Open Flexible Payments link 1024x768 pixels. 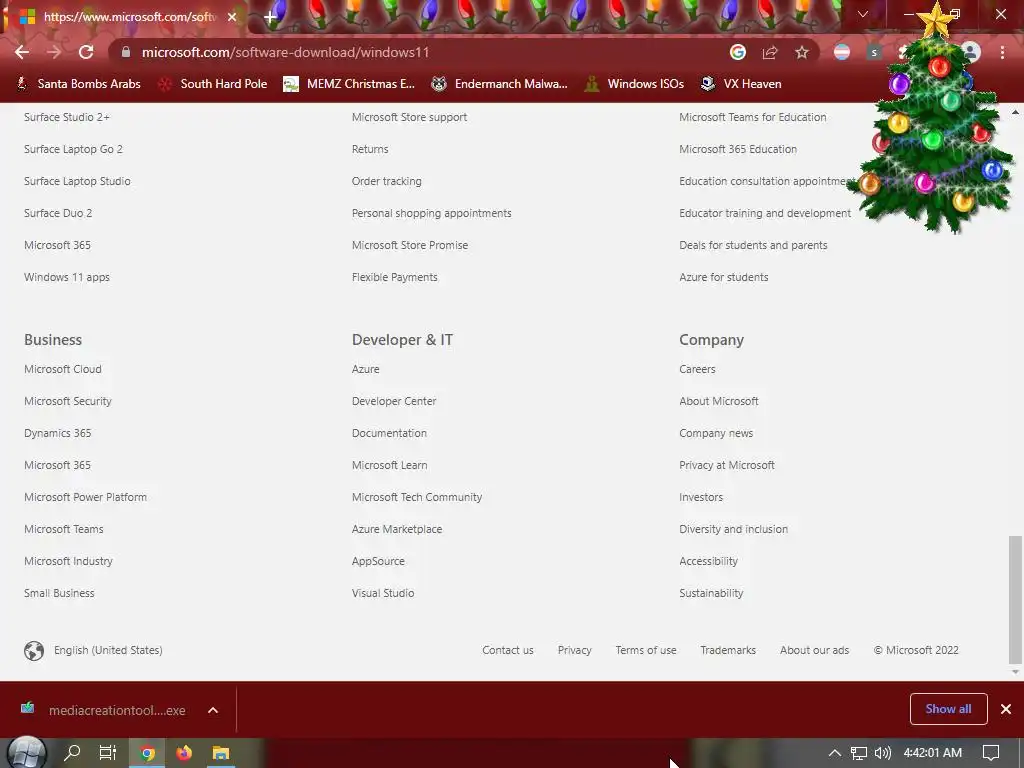[394, 278]
